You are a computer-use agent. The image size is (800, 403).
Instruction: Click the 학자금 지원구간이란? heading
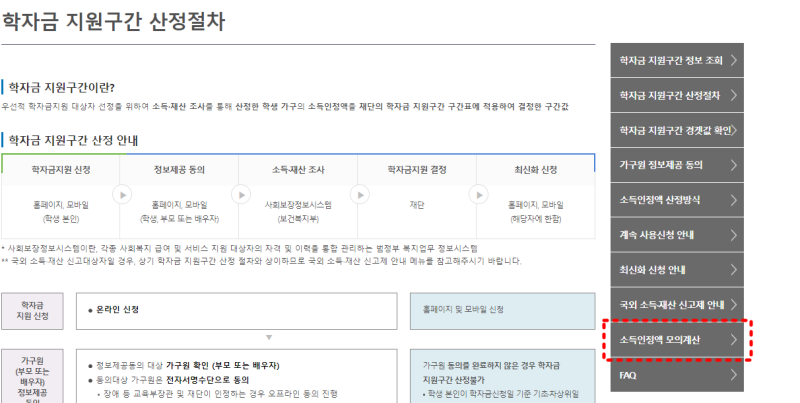[x=61, y=88]
